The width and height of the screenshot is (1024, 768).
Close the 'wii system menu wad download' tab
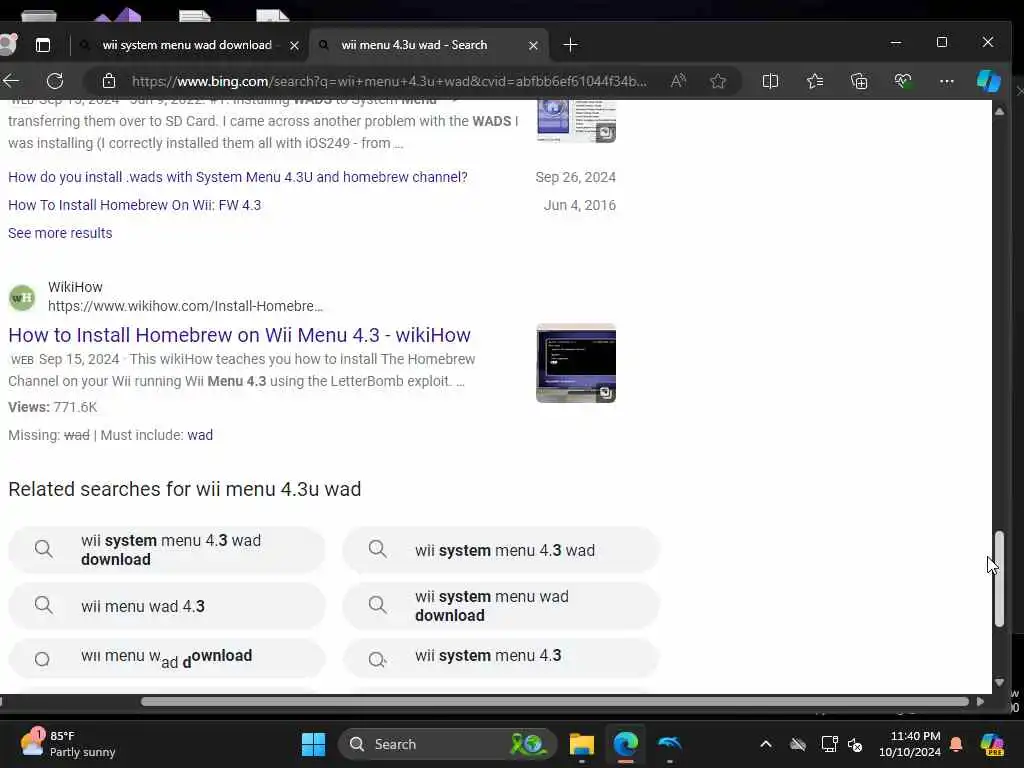coord(294,46)
